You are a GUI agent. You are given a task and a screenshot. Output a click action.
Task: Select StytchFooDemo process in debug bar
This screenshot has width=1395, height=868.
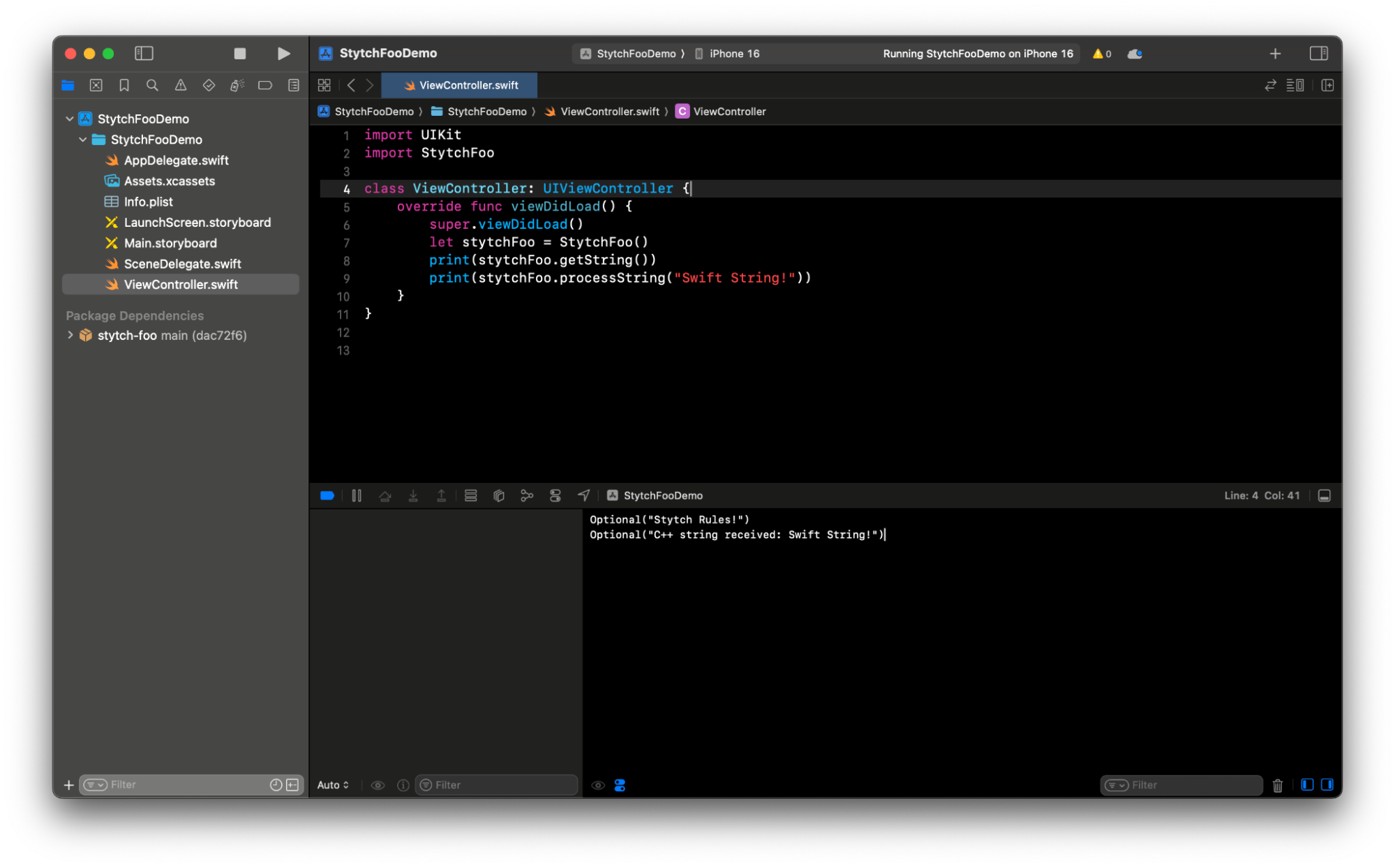click(655, 495)
